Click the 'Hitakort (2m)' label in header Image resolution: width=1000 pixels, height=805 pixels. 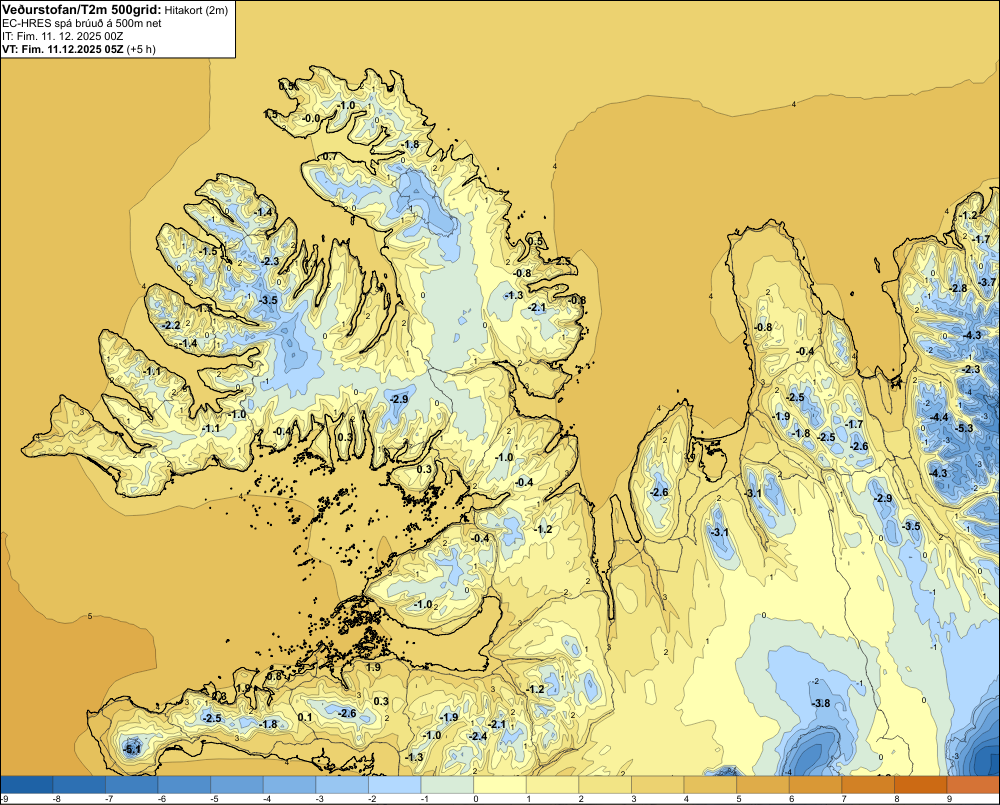click(196, 10)
